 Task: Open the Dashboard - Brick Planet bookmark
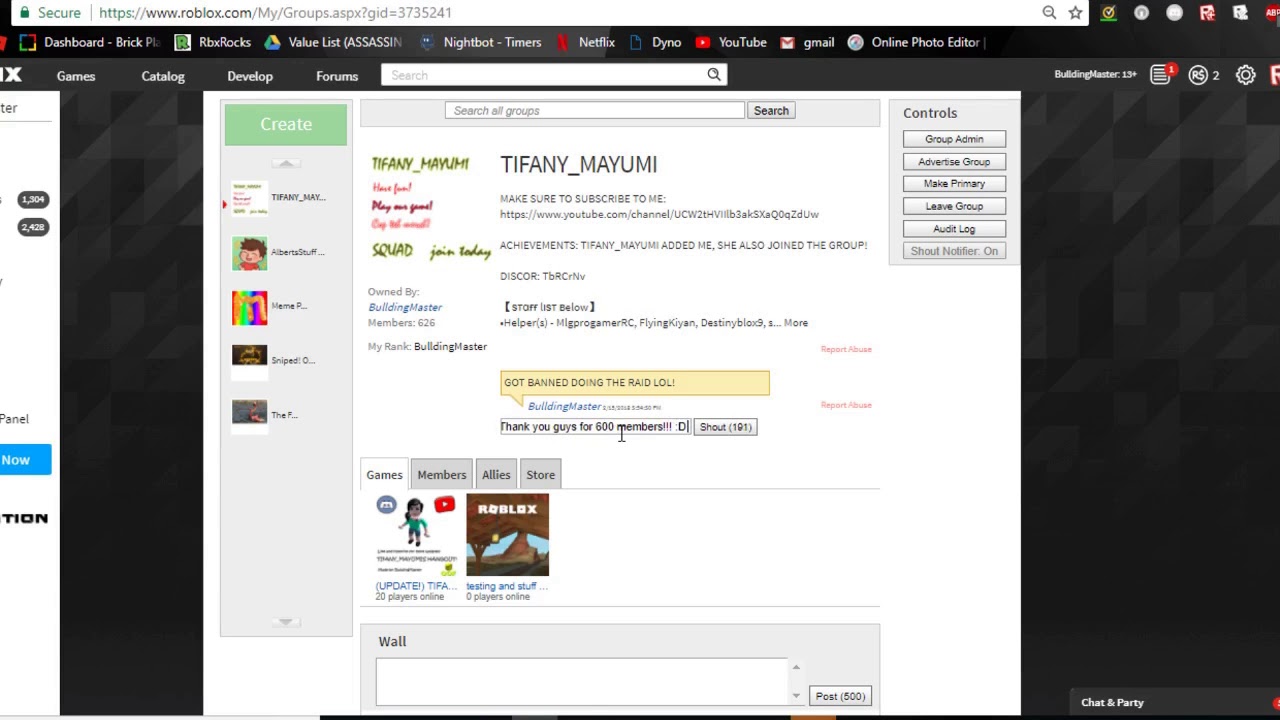[x=90, y=42]
